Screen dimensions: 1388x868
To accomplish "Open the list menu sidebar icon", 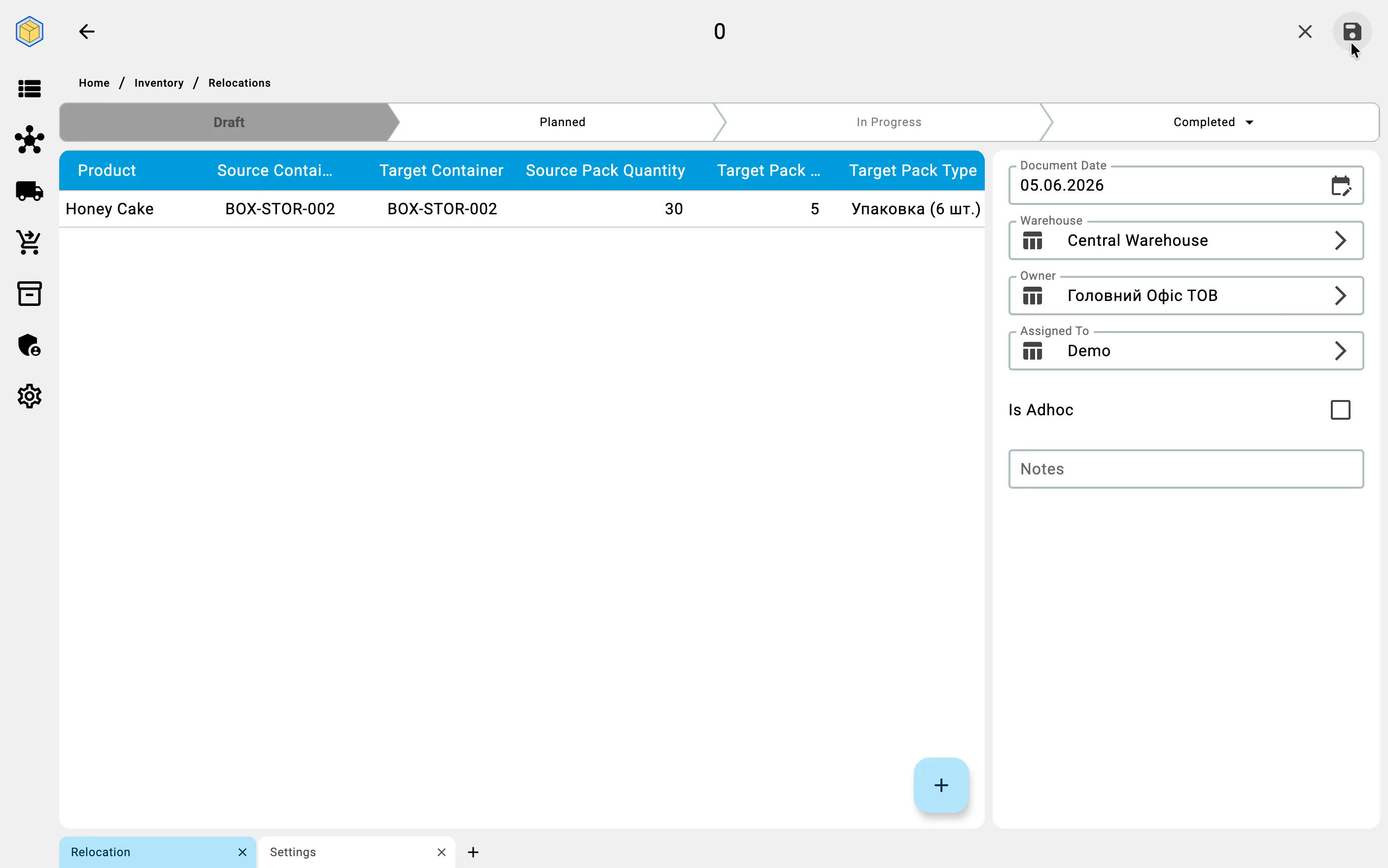I will pos(29,88).
